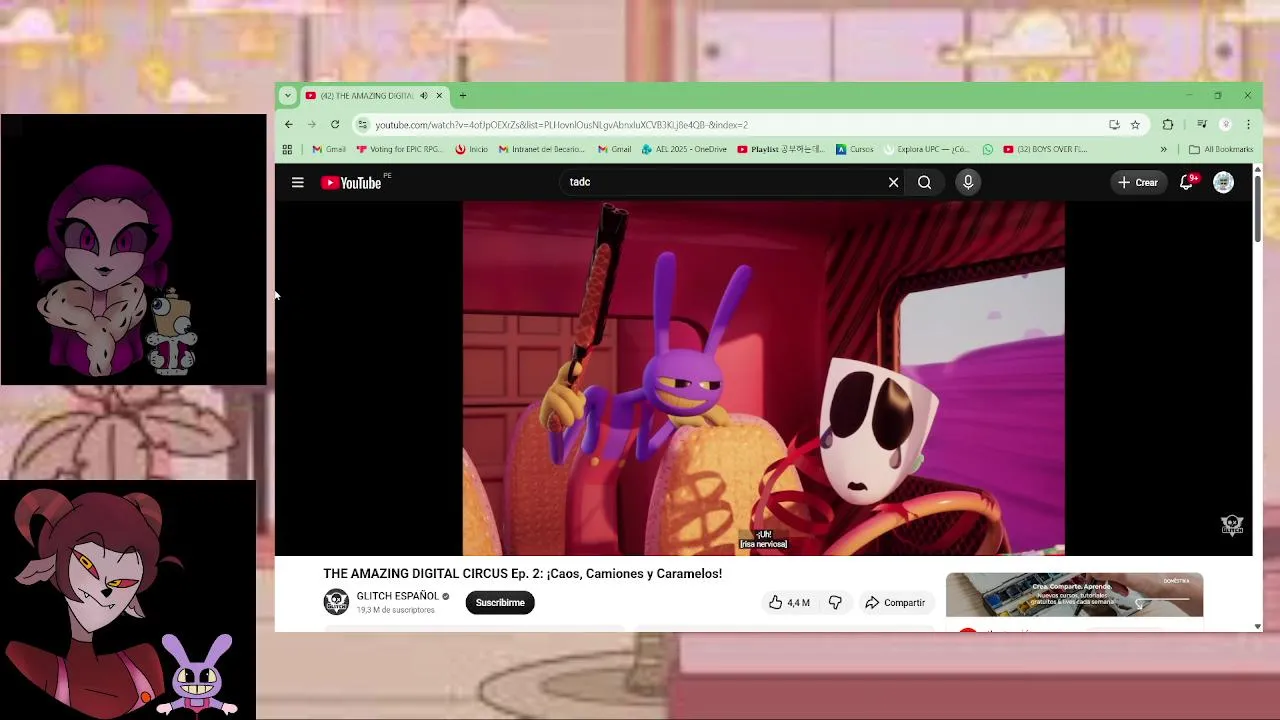Open the first Gmail bookmark

tap(329, 149)
